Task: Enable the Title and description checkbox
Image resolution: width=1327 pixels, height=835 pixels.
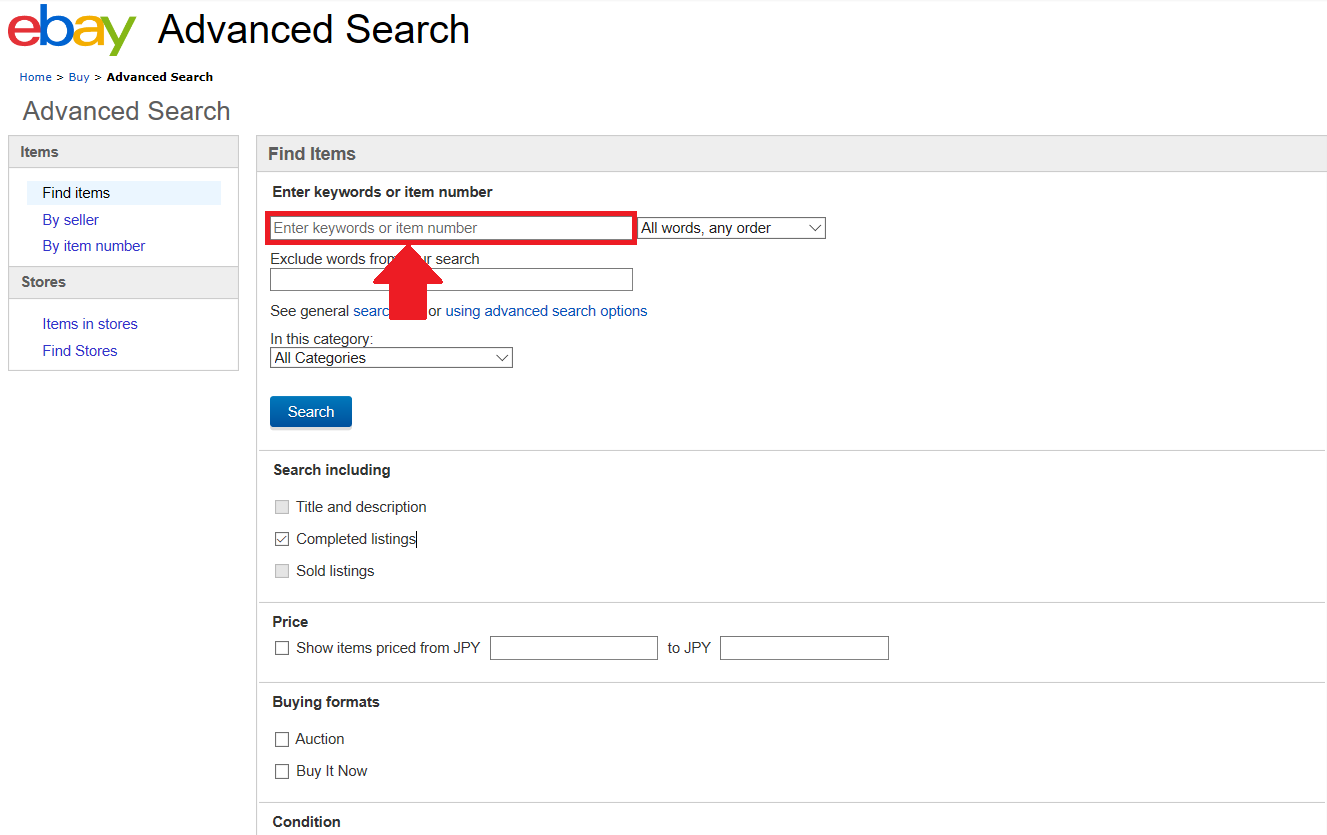Action: tap(282, 507)
